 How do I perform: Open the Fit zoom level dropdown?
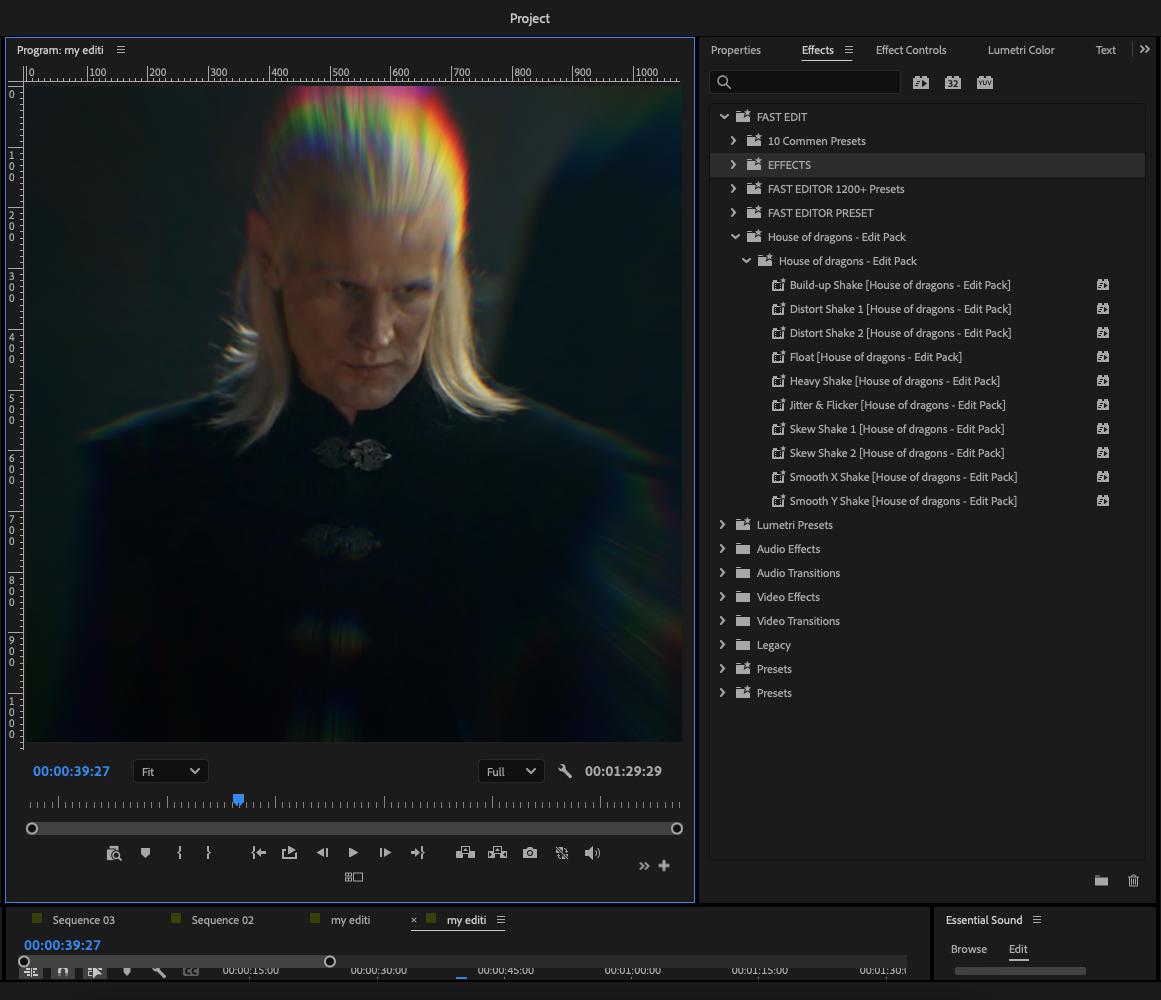[170, 771]
